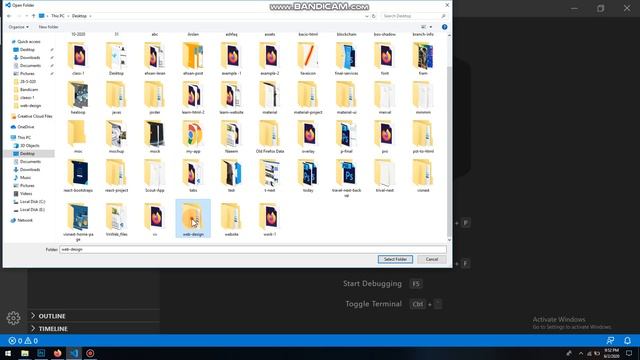Select the favicon folder
The width and height of the screenshot is (640, 360).
(308, 59)
